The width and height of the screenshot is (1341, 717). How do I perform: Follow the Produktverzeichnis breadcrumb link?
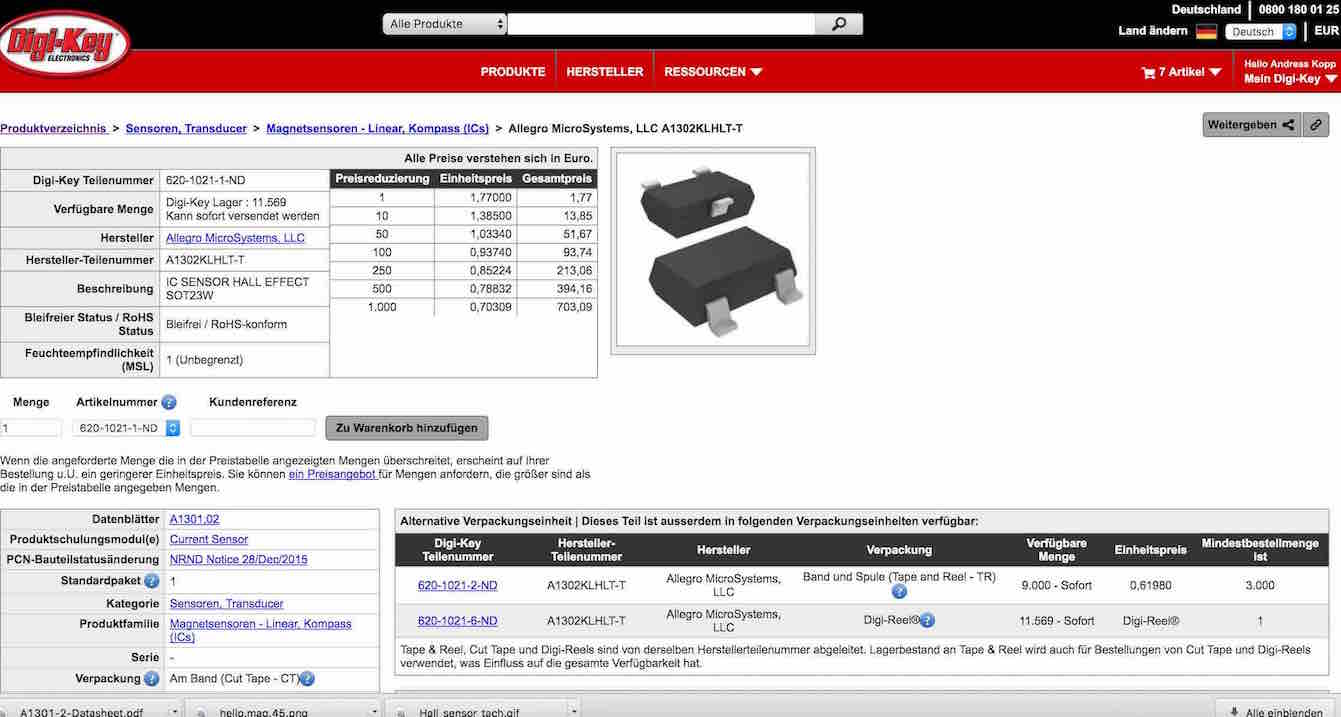point(53,128)
